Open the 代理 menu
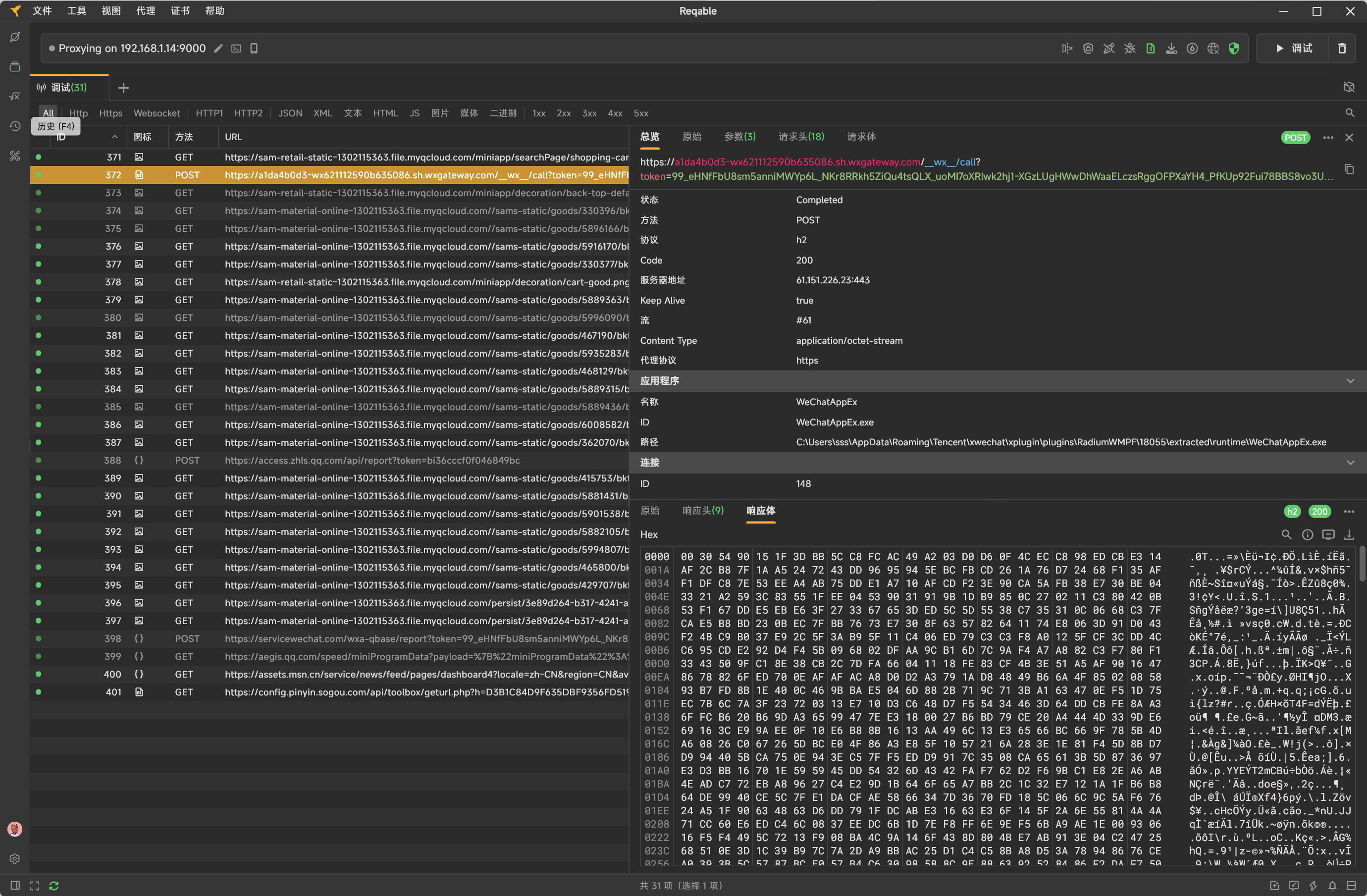The image size is (1367, 896). click(x=145, y=11)
